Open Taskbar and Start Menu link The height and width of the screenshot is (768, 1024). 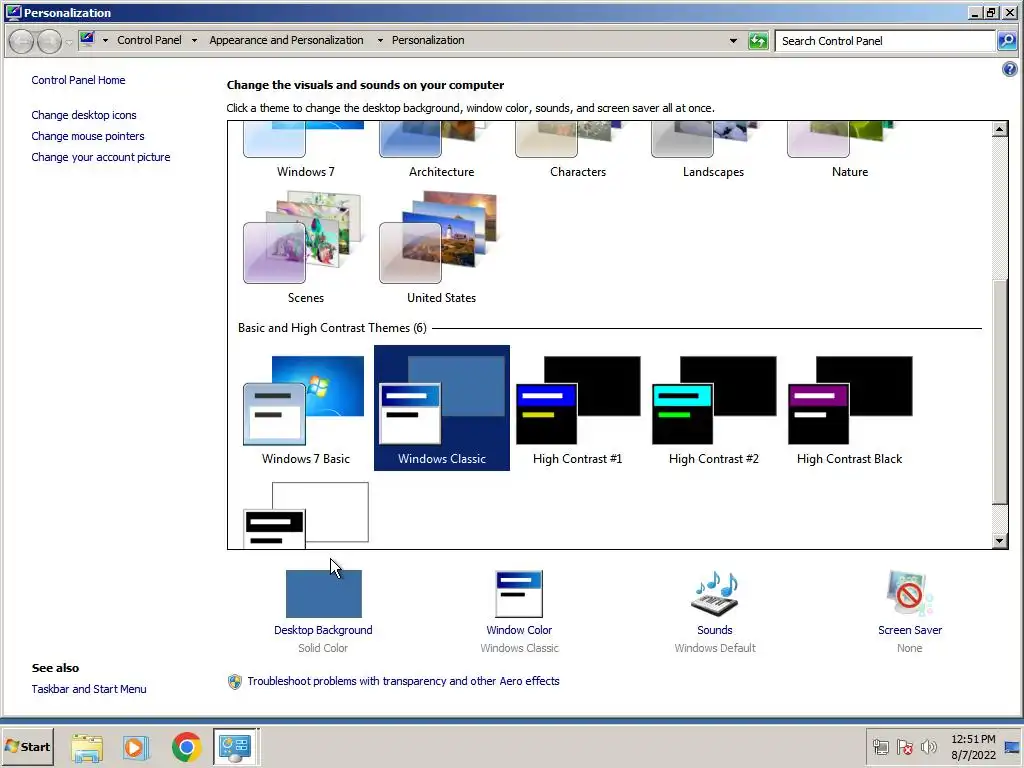(x=89, y=689)
